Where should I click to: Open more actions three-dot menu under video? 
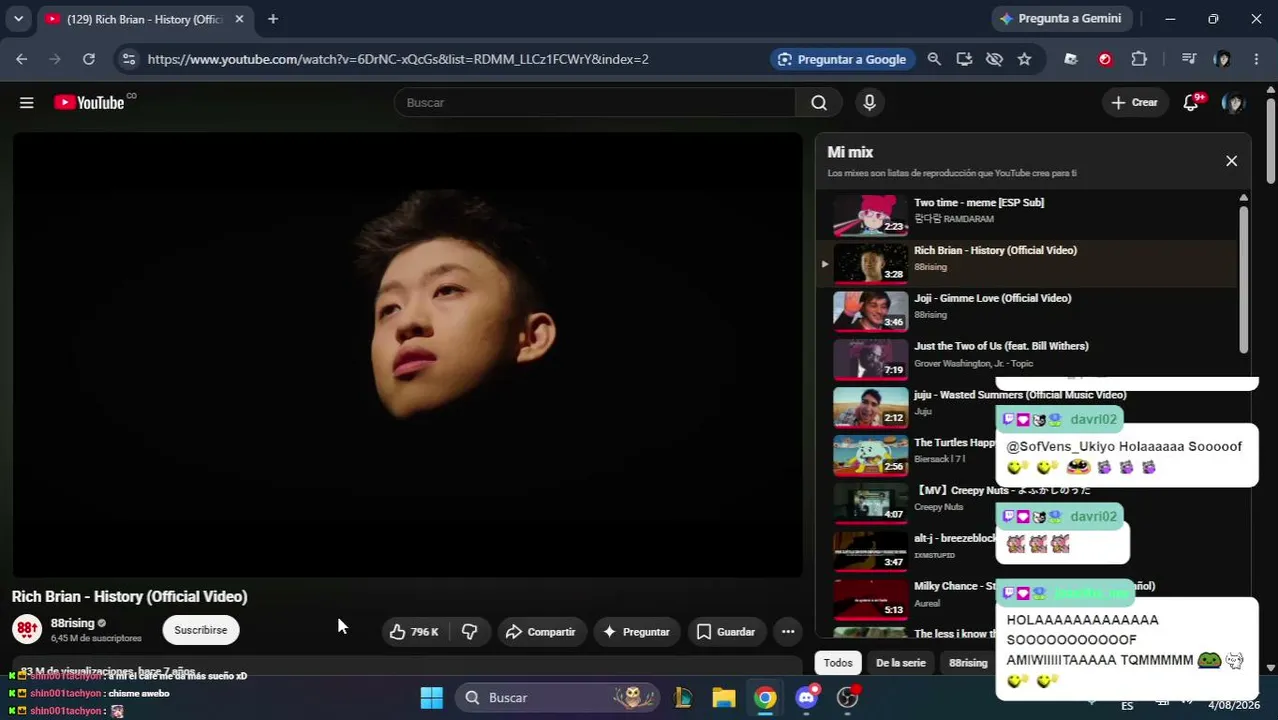tap(788, 631)
